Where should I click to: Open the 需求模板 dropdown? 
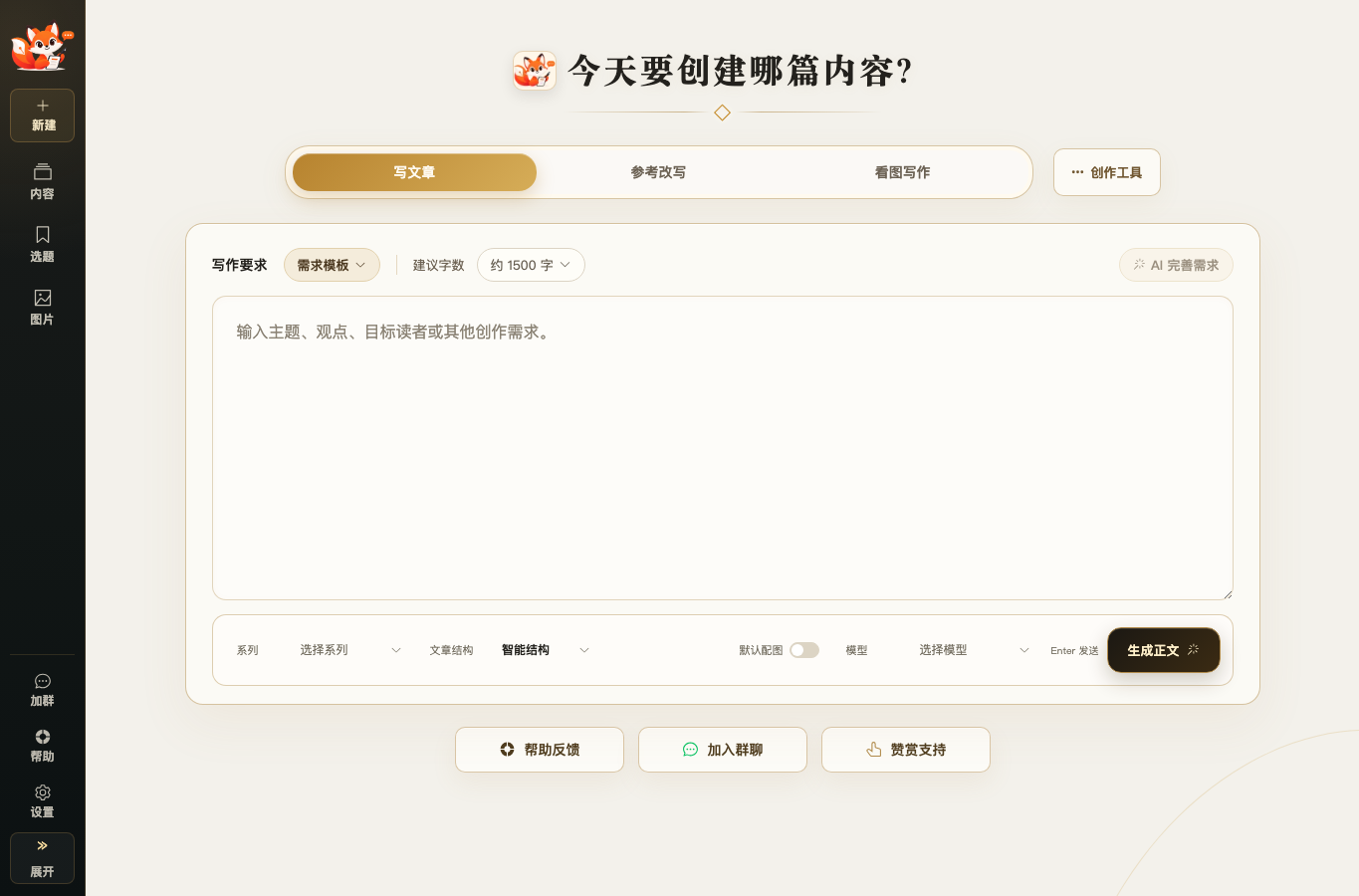pyautogui.click(x=332, y=265)
